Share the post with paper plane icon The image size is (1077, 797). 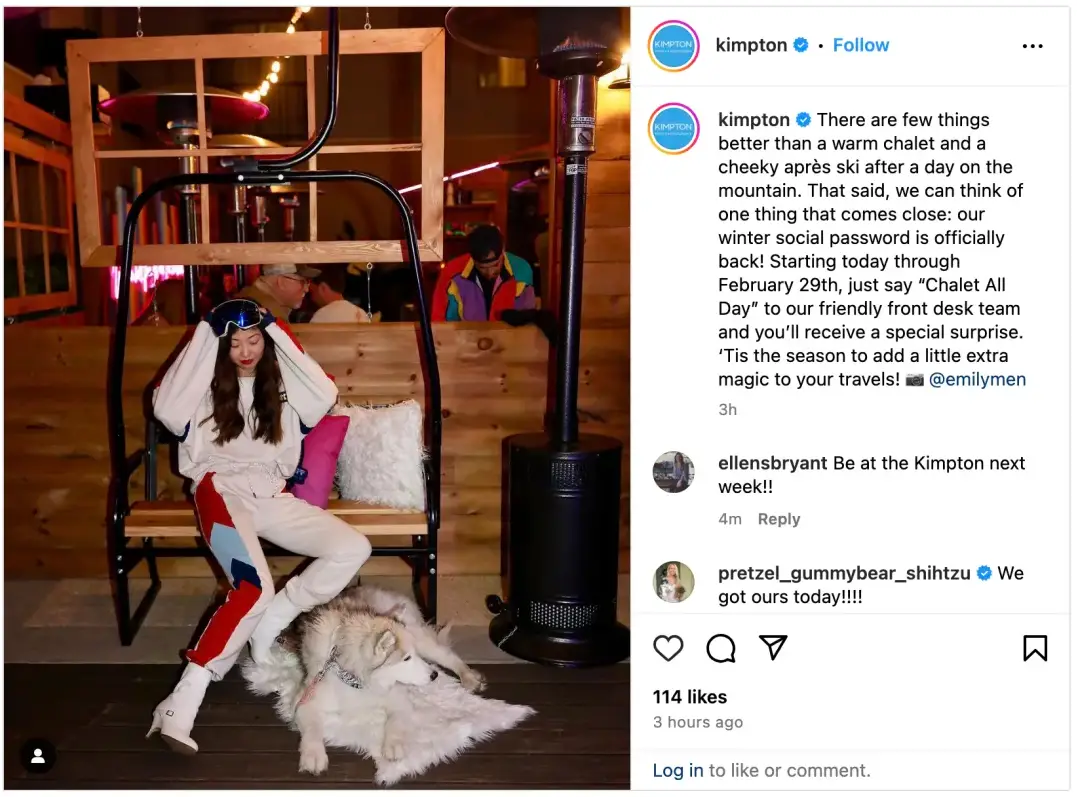(x=773, y=647)
